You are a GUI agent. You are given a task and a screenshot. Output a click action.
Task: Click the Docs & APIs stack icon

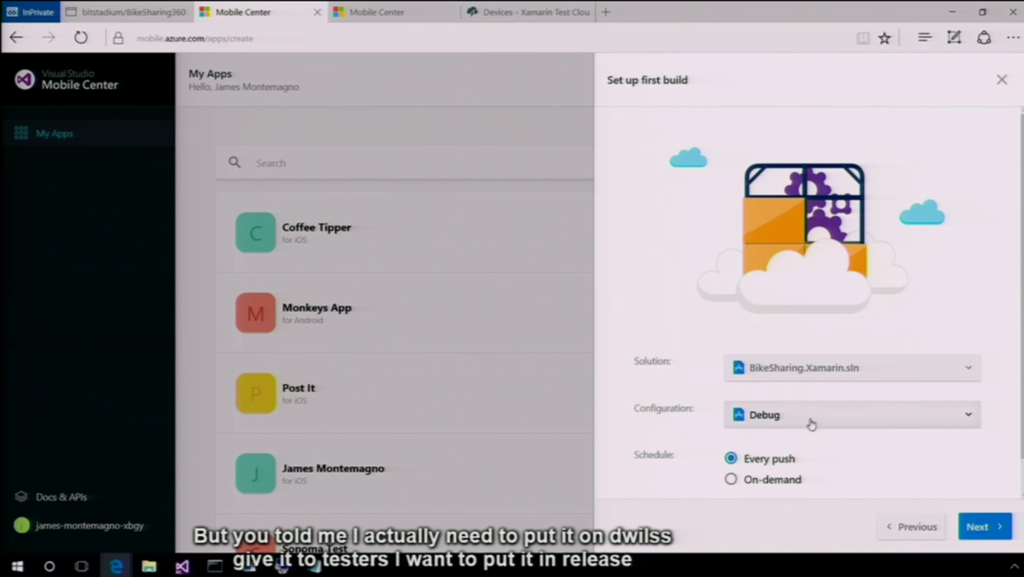21,497
